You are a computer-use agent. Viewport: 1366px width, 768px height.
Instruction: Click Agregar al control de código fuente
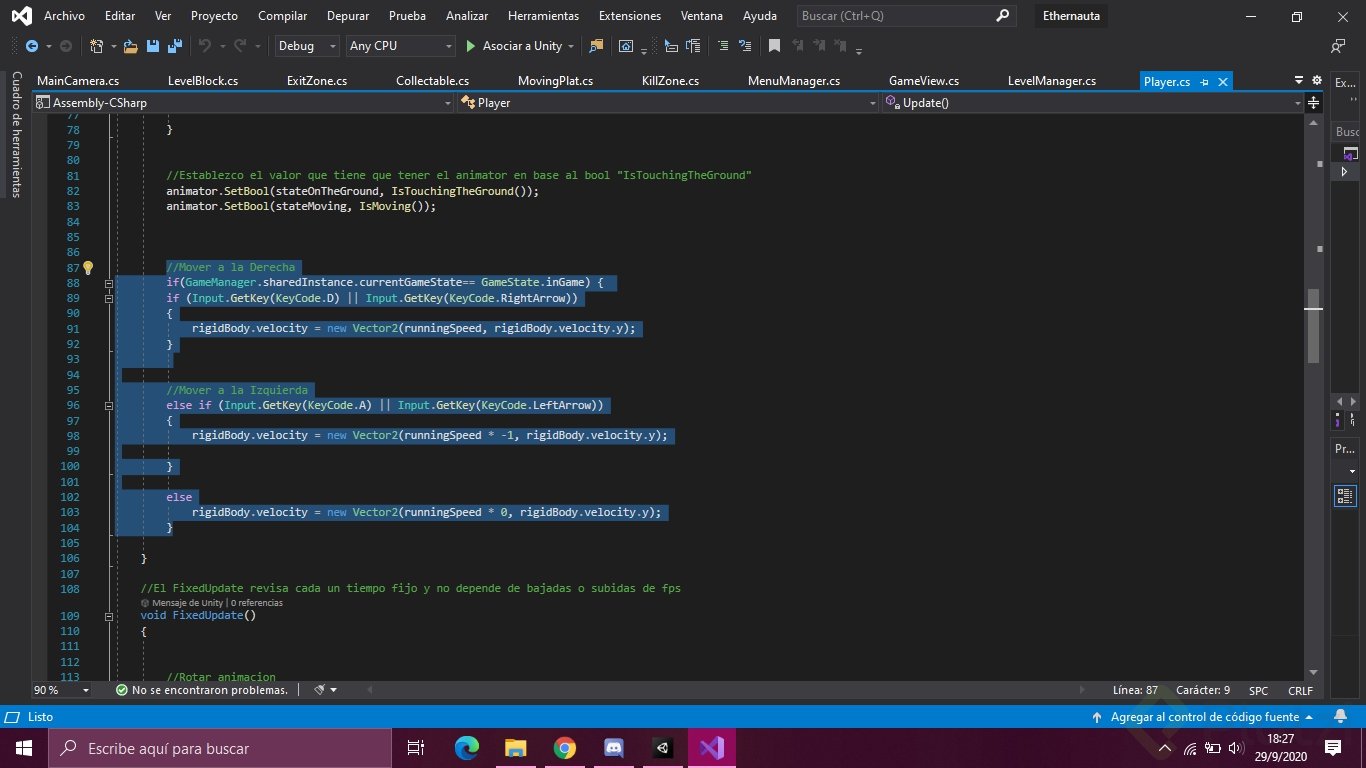(1204, 717)
